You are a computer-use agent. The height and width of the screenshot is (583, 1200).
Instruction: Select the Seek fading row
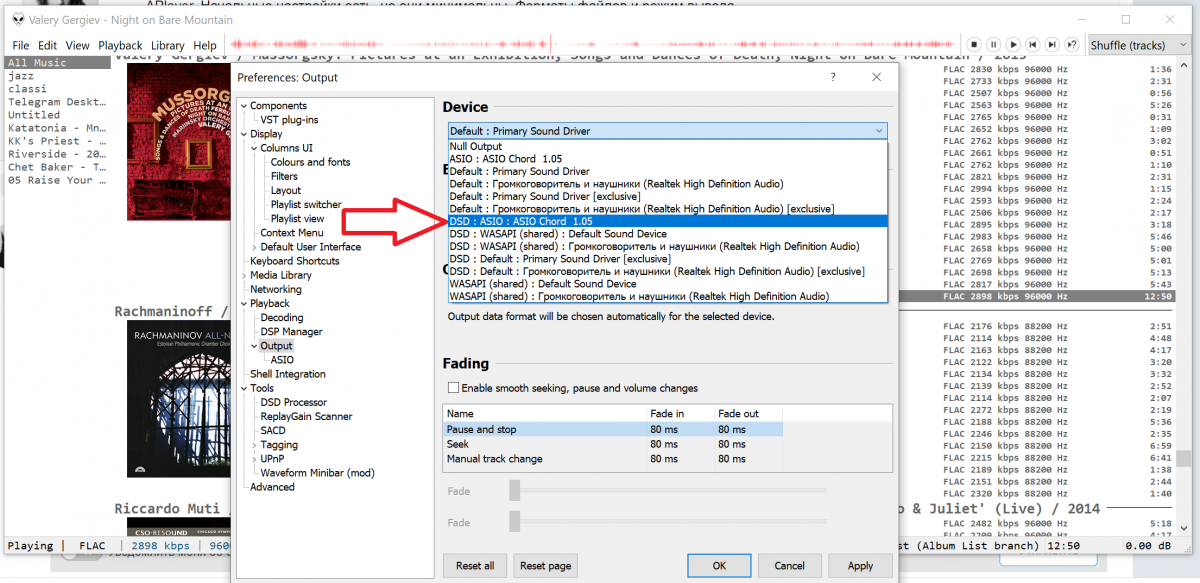tap(613, 444)
